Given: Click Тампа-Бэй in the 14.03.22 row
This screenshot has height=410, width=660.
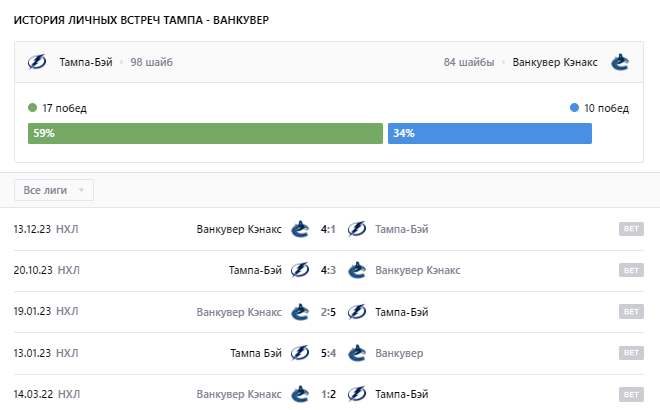Looking at the screenshot, I should pos(402,394).
